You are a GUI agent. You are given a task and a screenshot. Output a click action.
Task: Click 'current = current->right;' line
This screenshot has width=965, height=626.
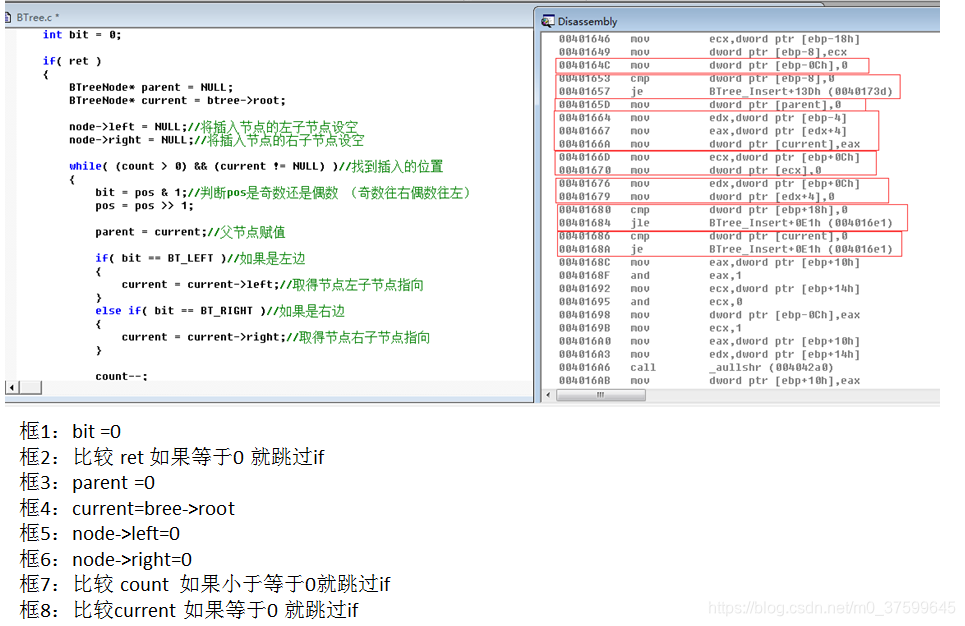[276, 337]
